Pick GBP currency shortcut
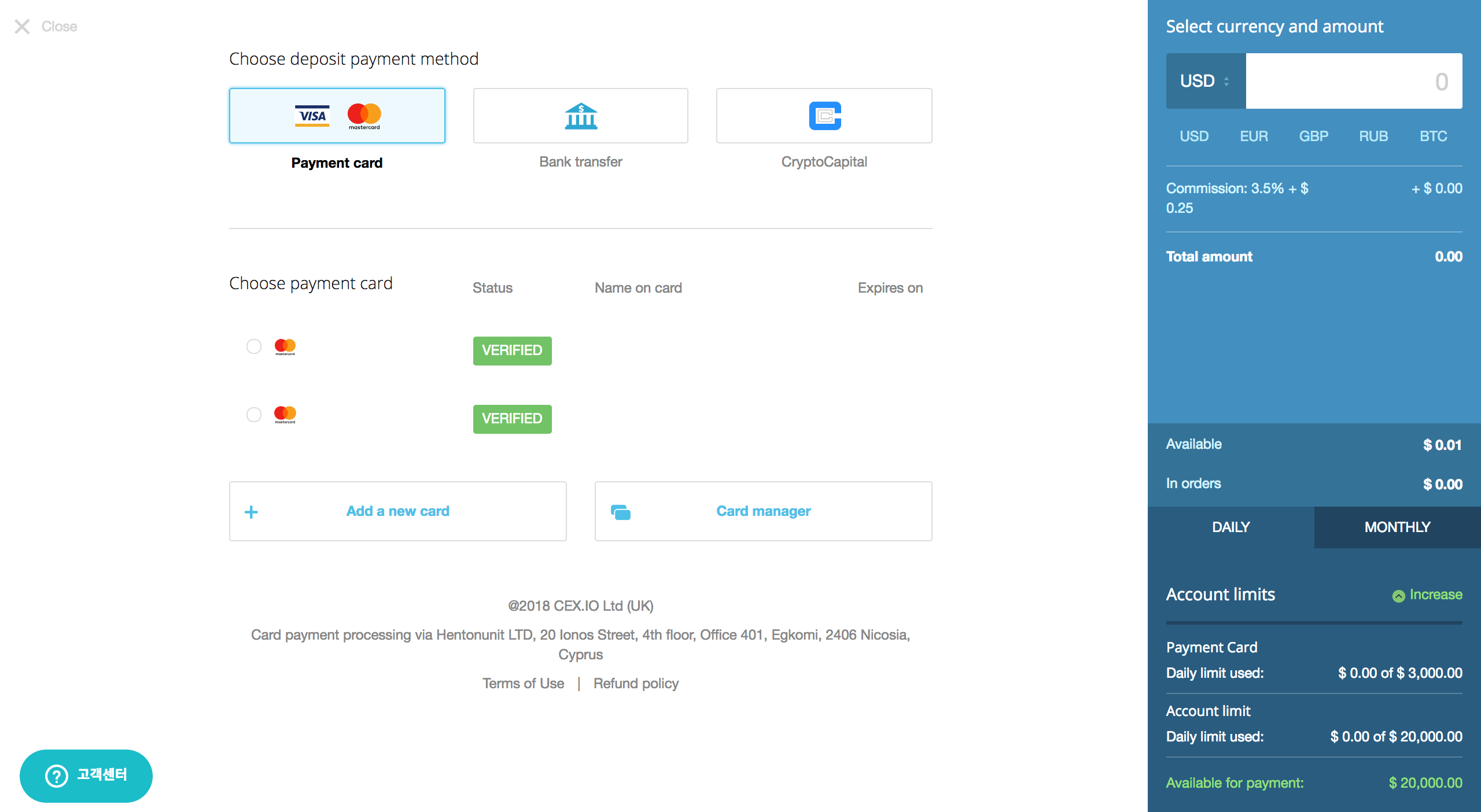Viewport: 1481px width, 812px height. click(x=1313, y=136)
